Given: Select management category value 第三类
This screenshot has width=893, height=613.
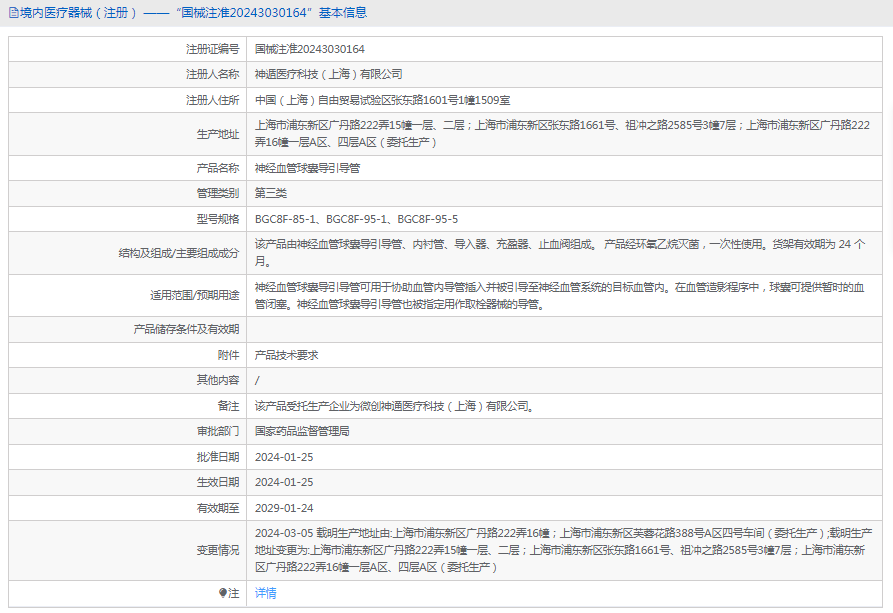Looking at the screenshot, I should (271, 193).
